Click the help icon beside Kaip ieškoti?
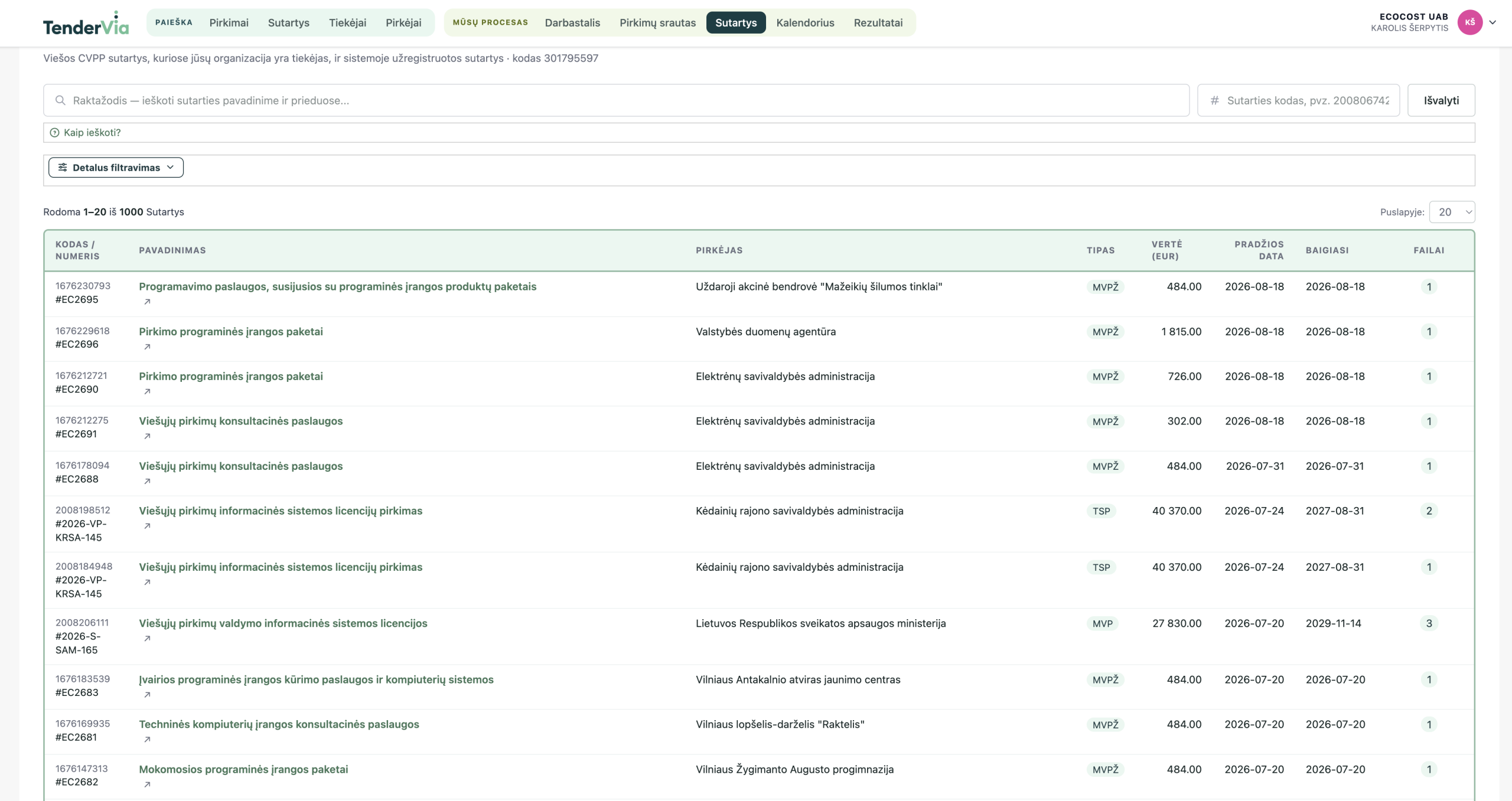The image size is (1512, 801). point(54,133)
